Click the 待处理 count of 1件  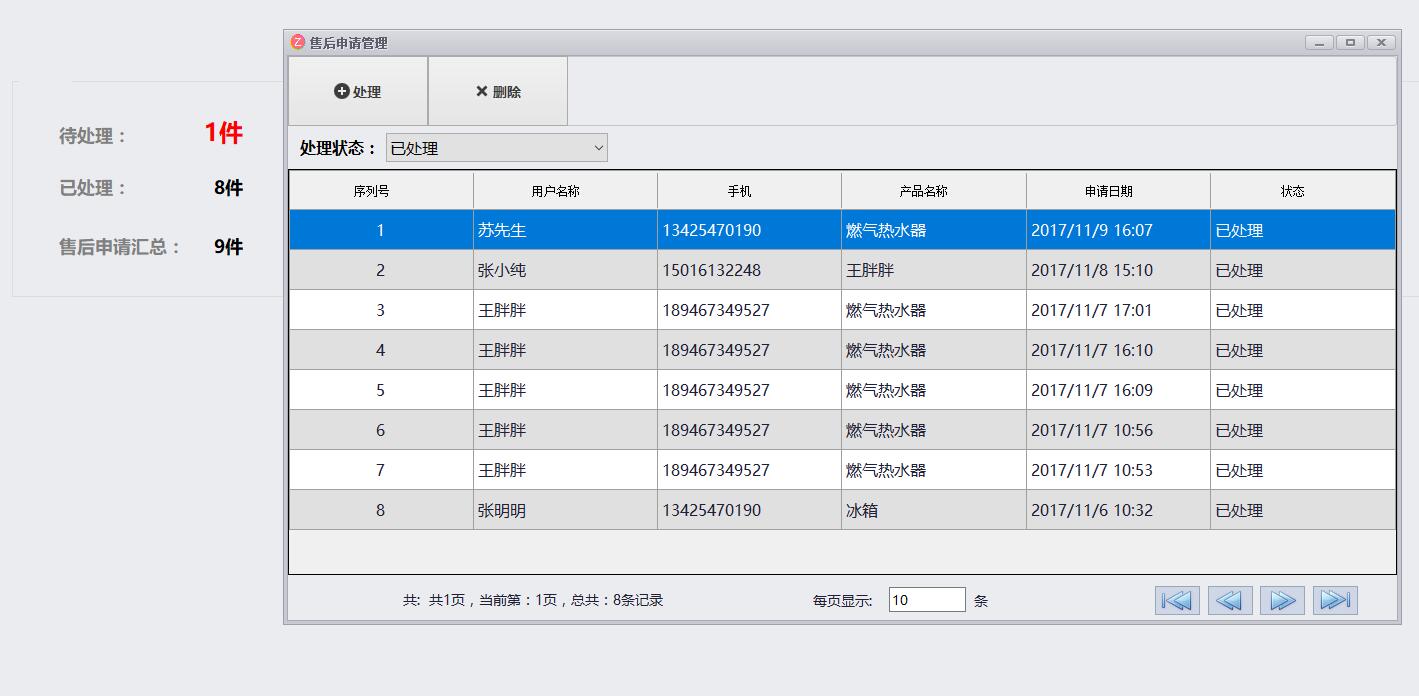(x=224, y=133)
